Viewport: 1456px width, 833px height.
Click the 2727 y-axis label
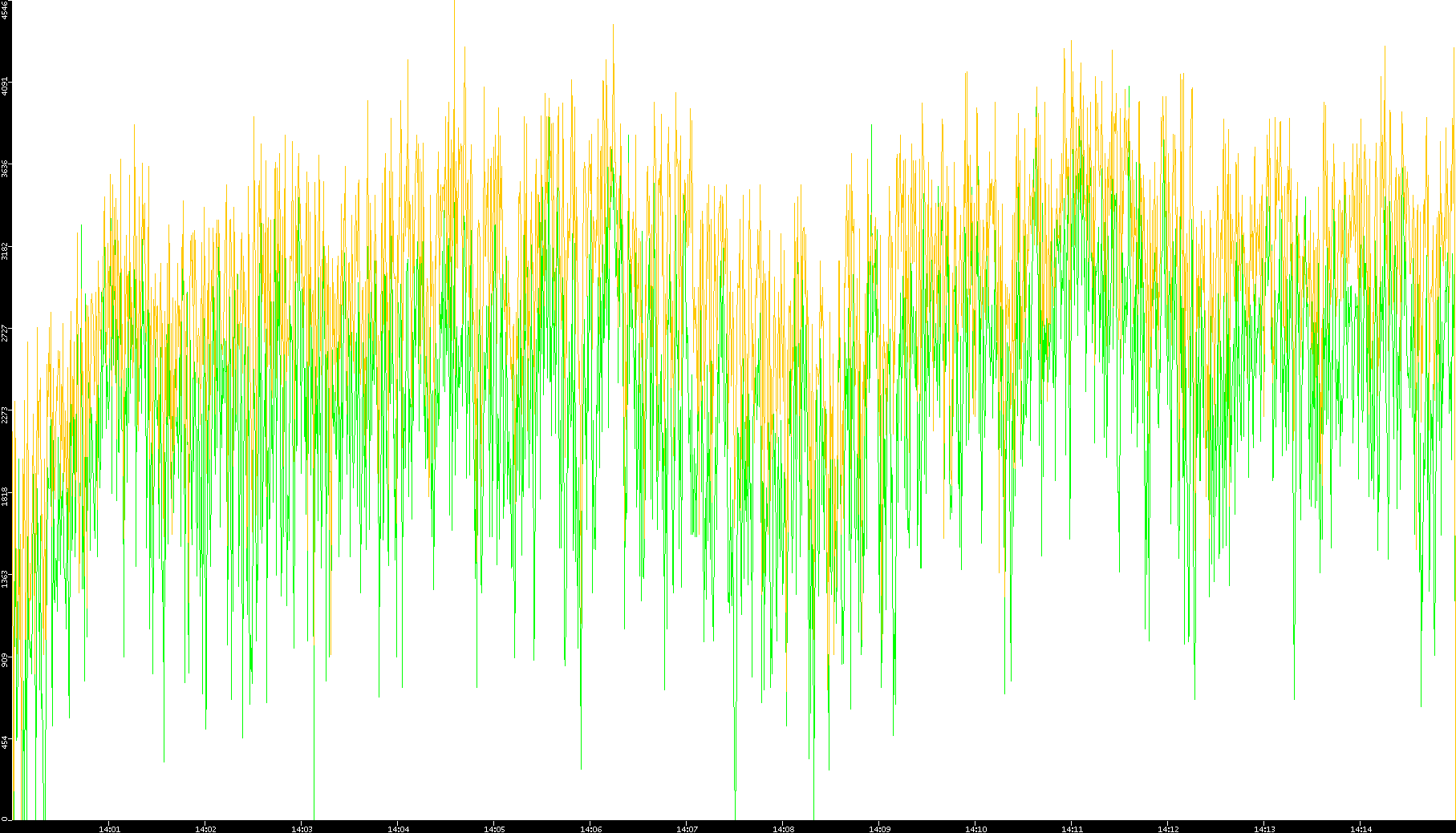[x=5, y=332]
